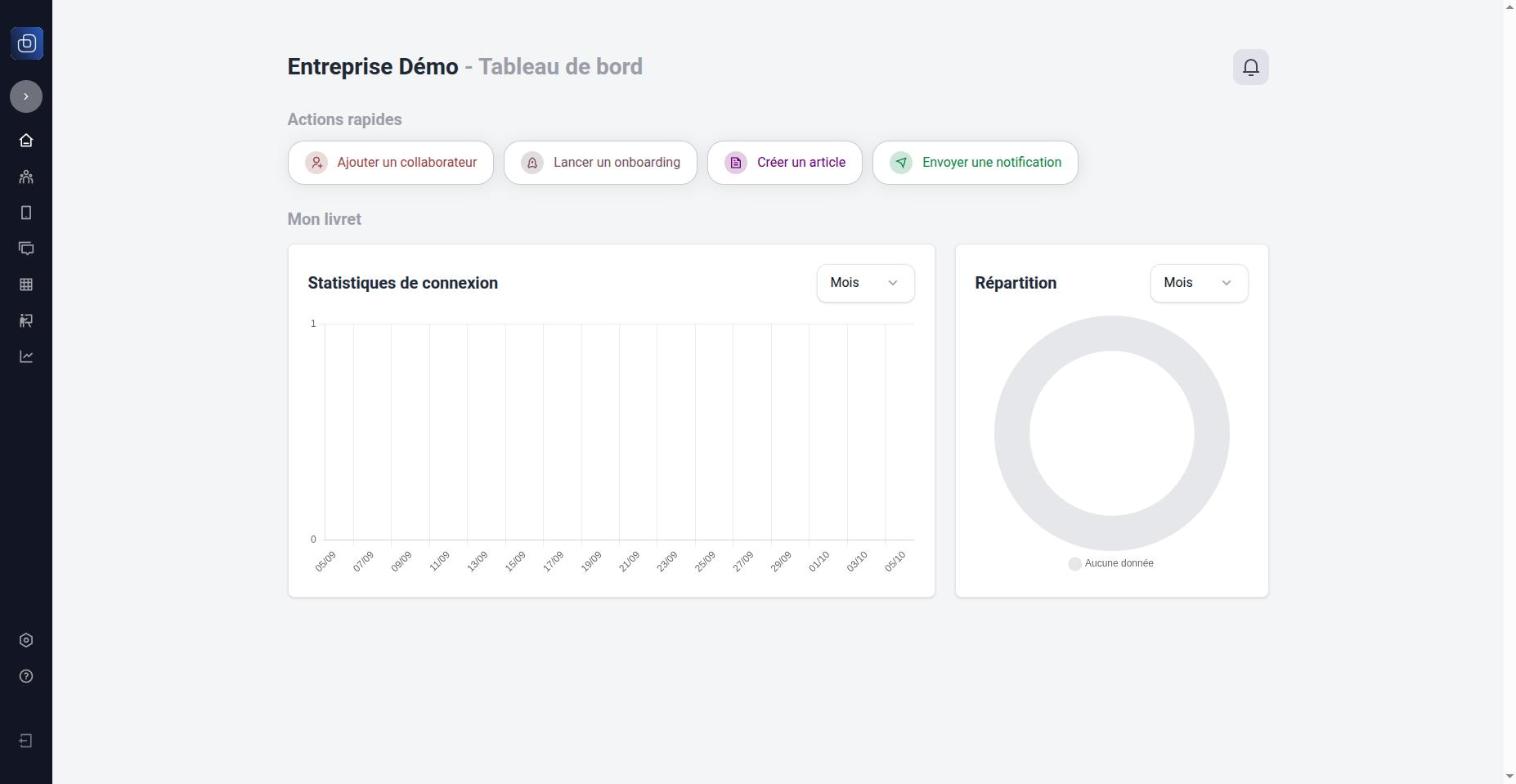
Task: Click the Mon livret section heading
Action: point(324,219)
